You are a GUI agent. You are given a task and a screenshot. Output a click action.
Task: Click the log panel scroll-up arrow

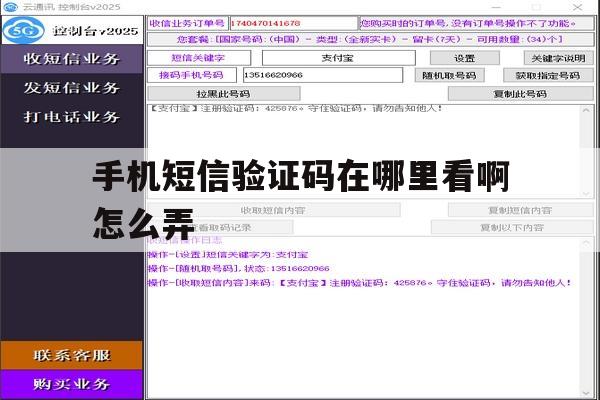click(x=586, y=243)
